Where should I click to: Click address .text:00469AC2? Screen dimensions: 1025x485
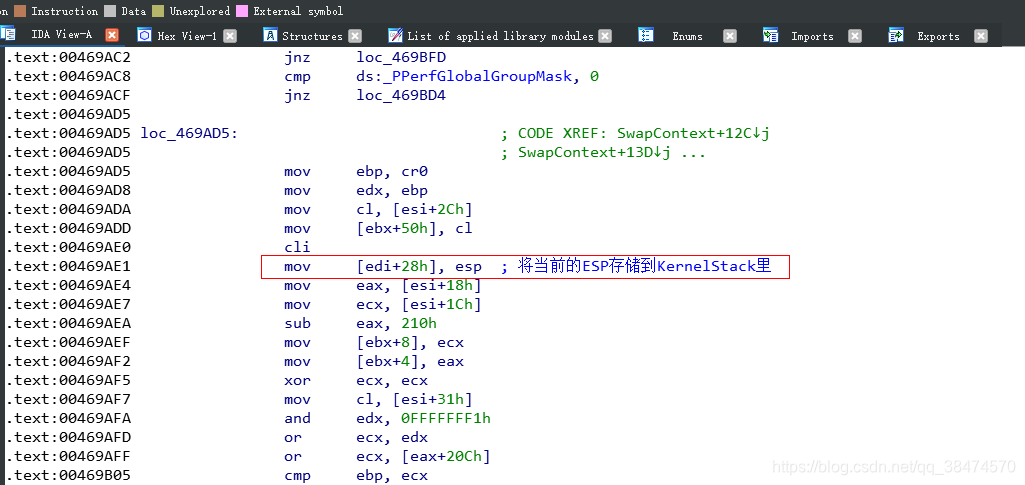(x=69, y=58)
